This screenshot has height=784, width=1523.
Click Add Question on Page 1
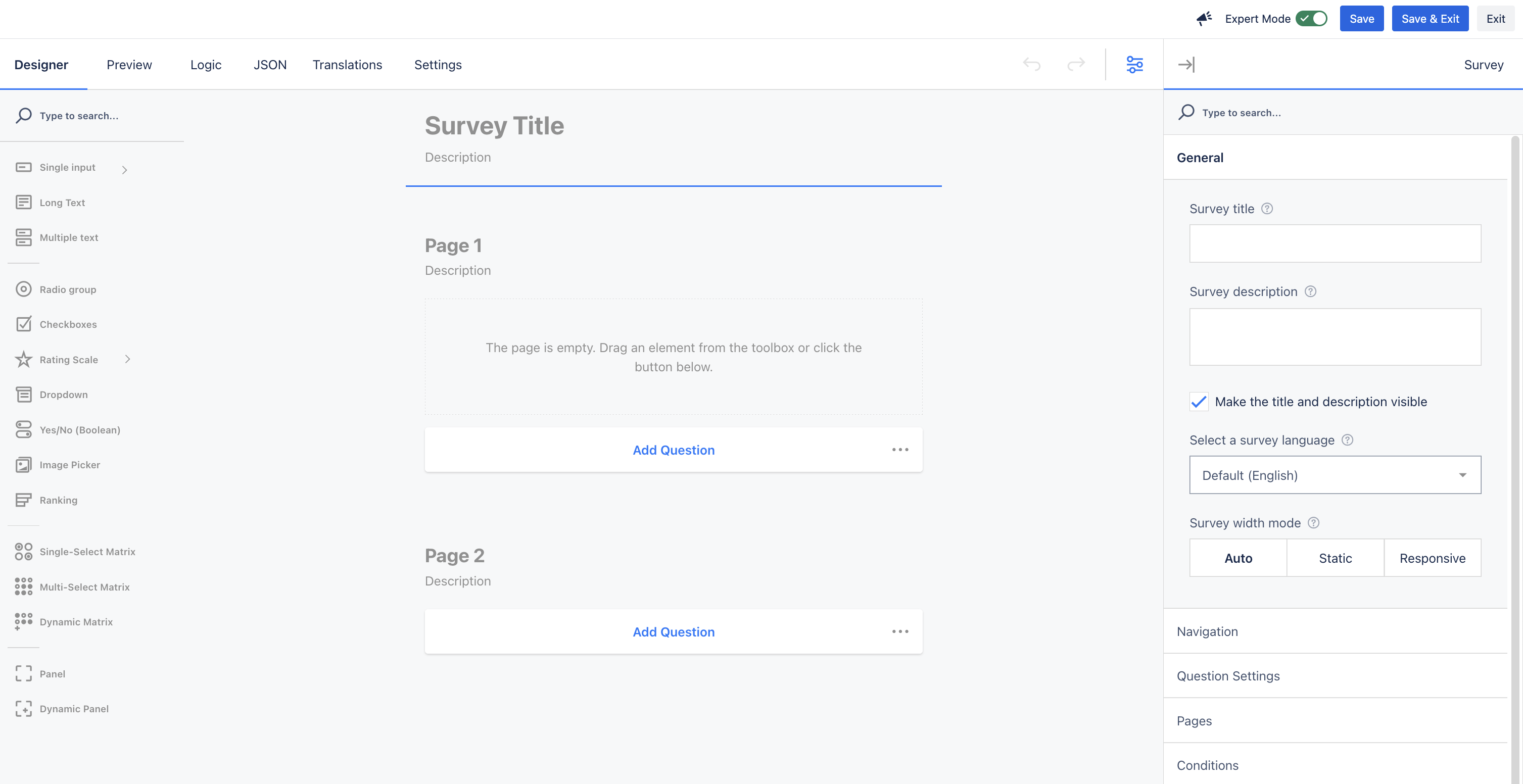click(674, 450)
